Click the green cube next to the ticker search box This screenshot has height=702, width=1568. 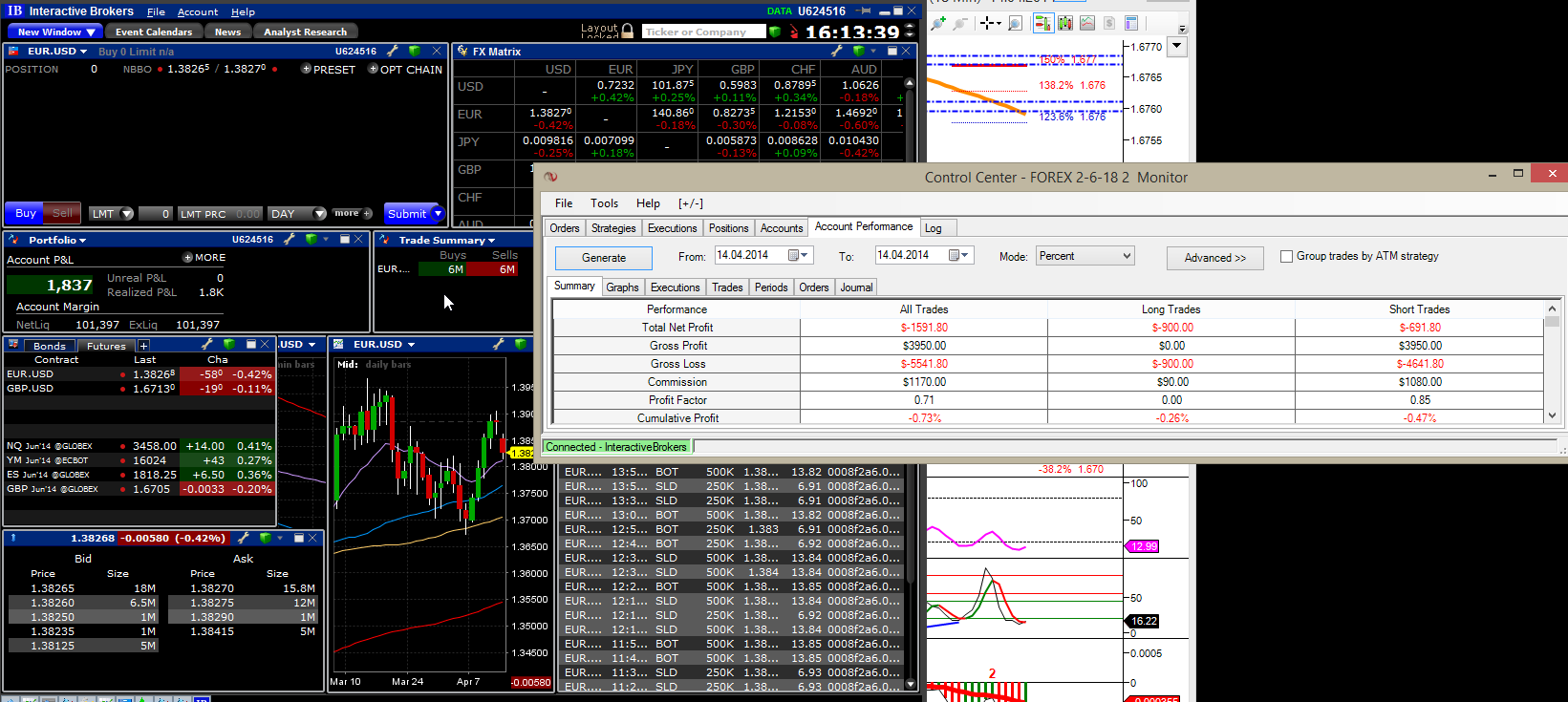point(775,32)
